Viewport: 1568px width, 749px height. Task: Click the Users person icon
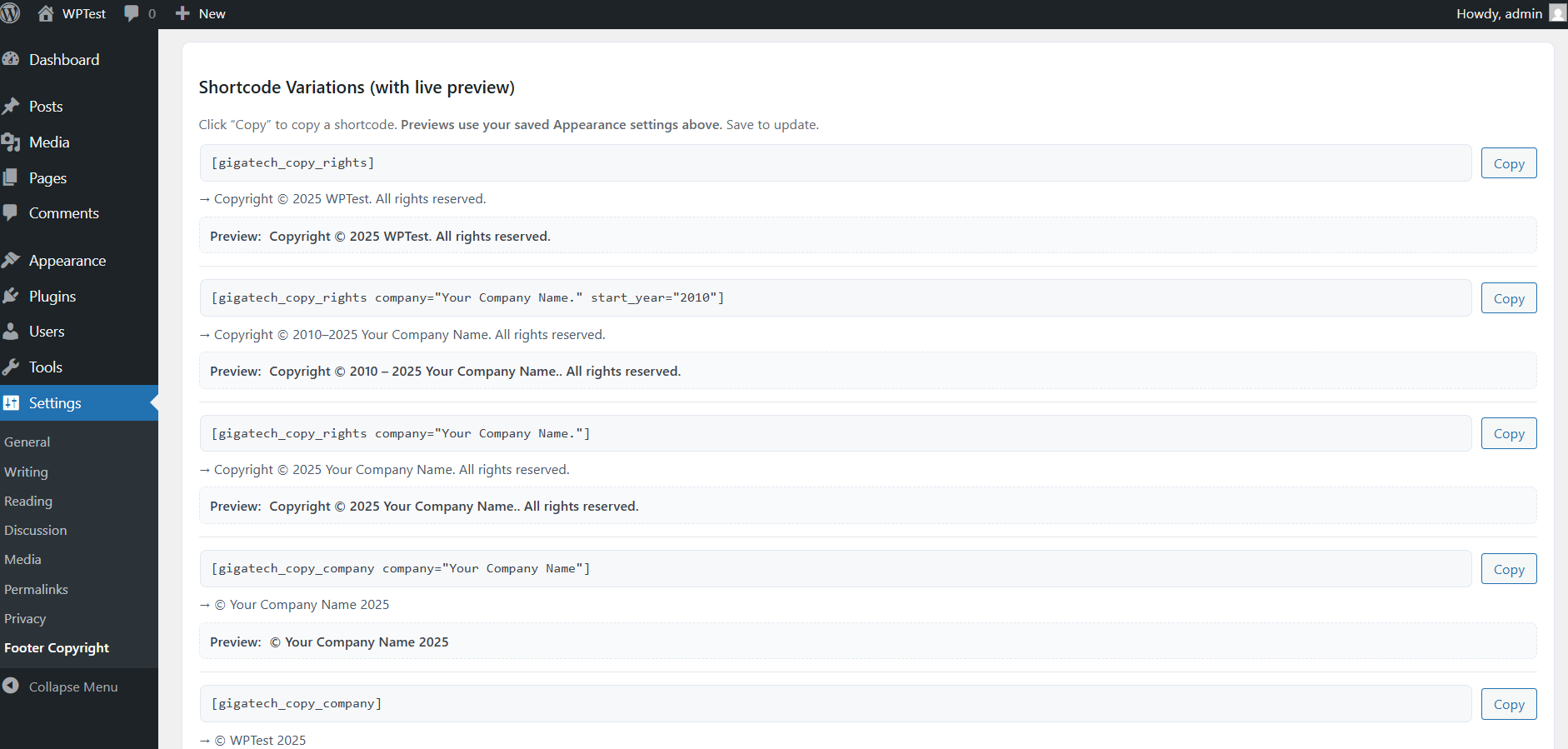11,331
